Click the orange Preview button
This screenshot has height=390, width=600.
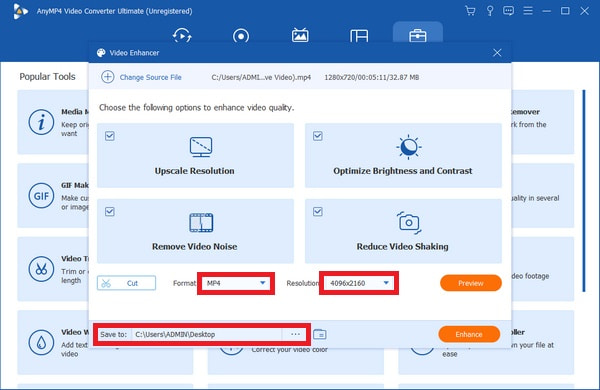(x=471, y=283)
